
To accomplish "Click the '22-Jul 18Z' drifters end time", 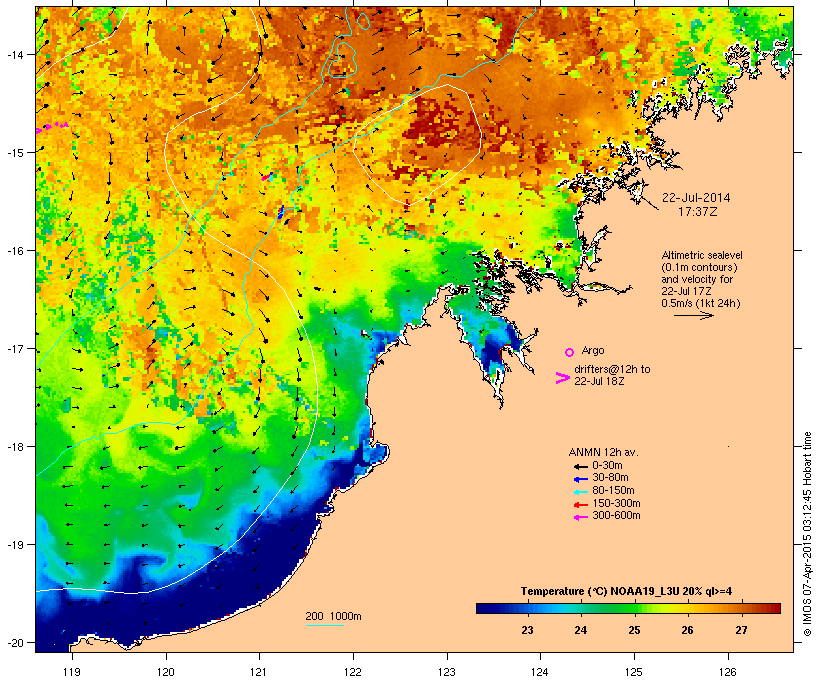I will pyautogui.click(x=599, y=381).
